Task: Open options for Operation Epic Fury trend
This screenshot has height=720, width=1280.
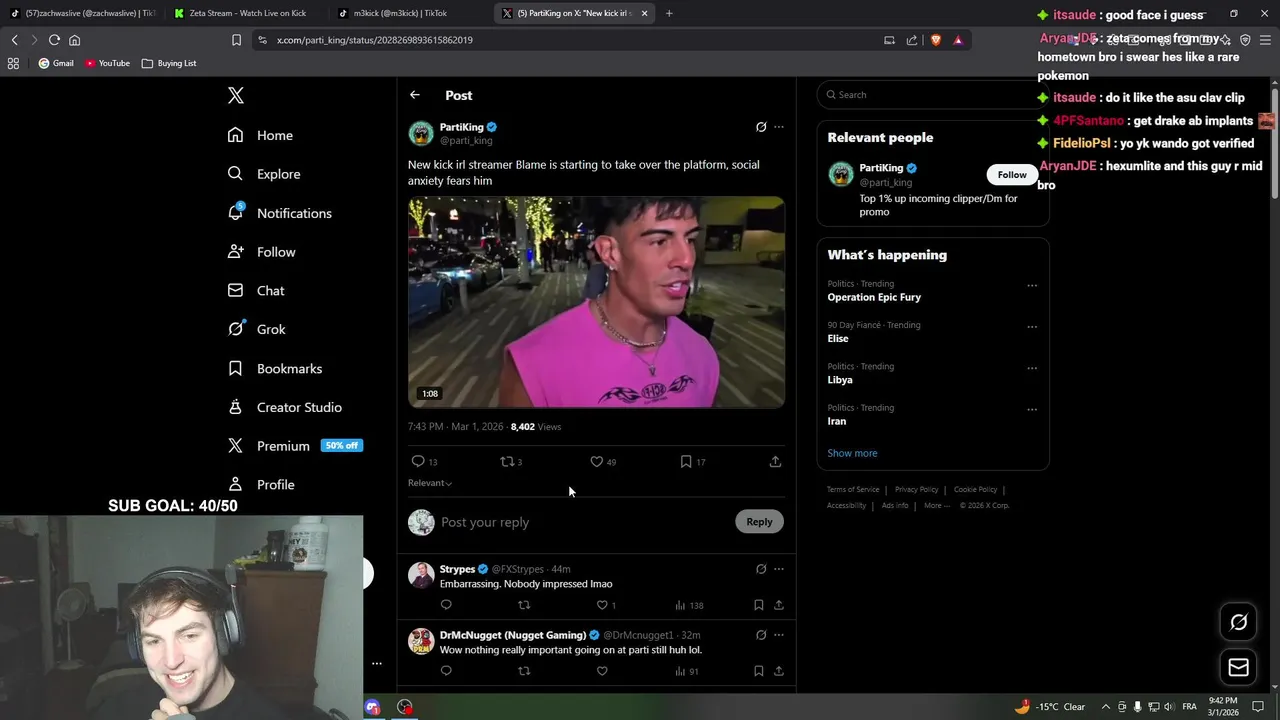Action: [x=1031, y=286]
